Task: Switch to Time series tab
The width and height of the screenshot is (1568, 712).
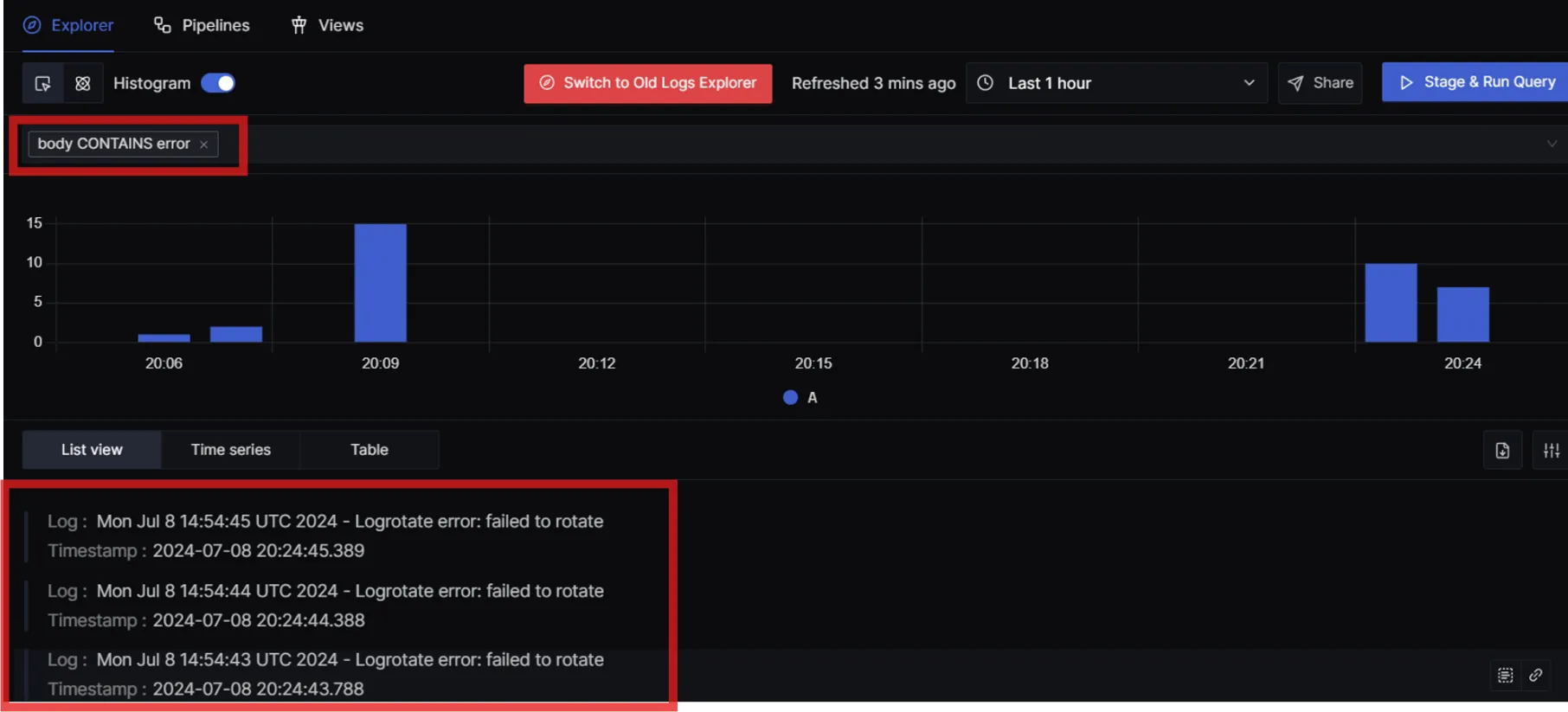Action: [x=231, y=450]
